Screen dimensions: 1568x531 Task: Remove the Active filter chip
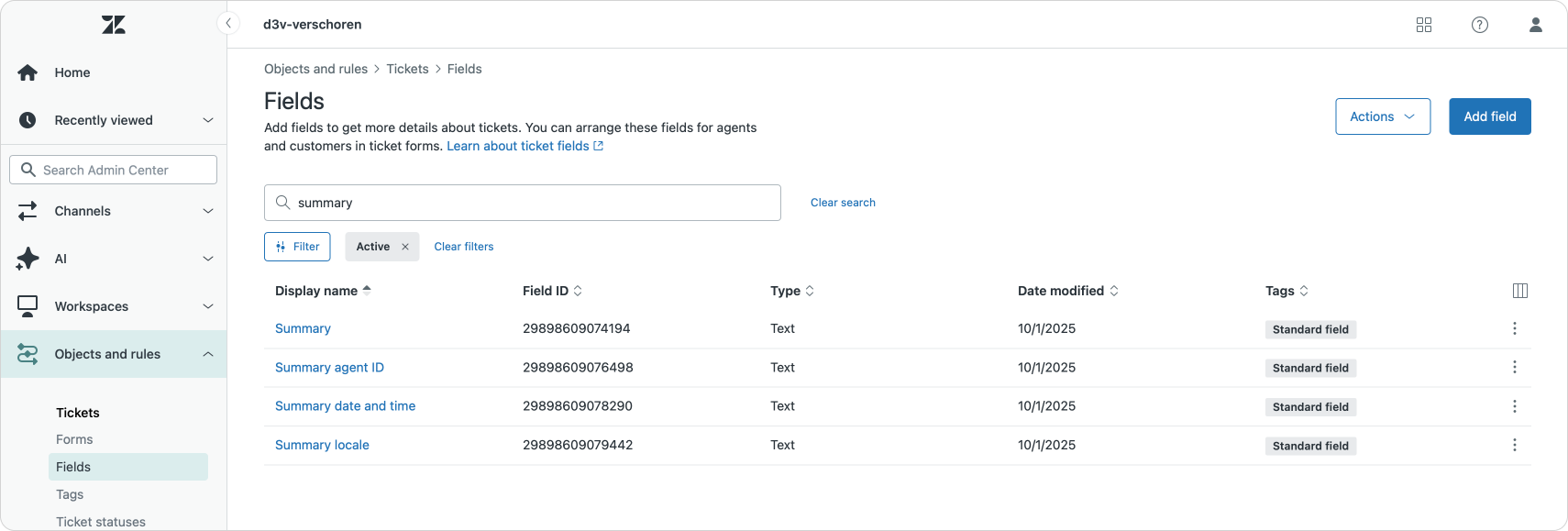[405, 247]
